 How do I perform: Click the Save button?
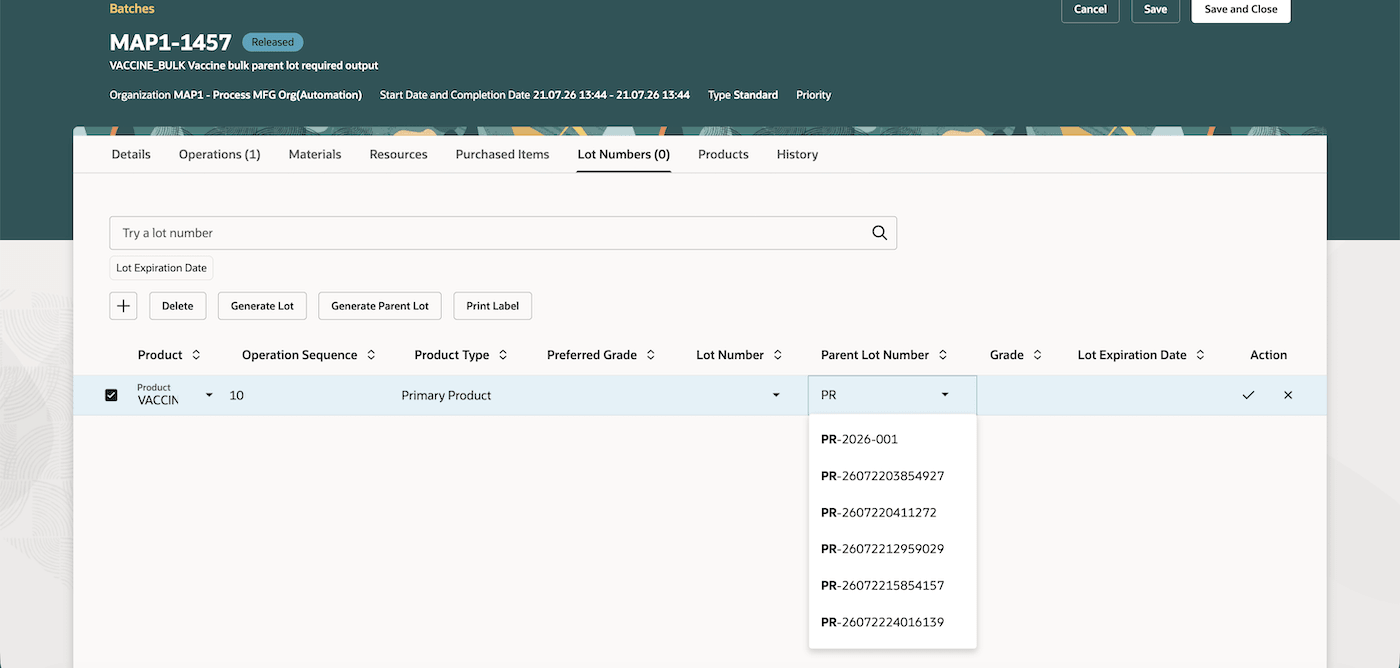click(x=1155, y=9)
